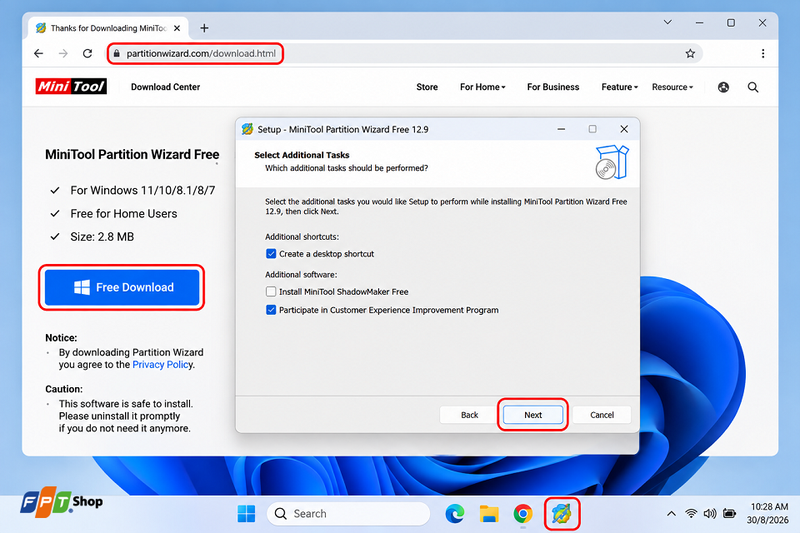The height and width of the screenshot is (533, 800).
Task: Close the setup wizard window
Action: coord(624,129)
